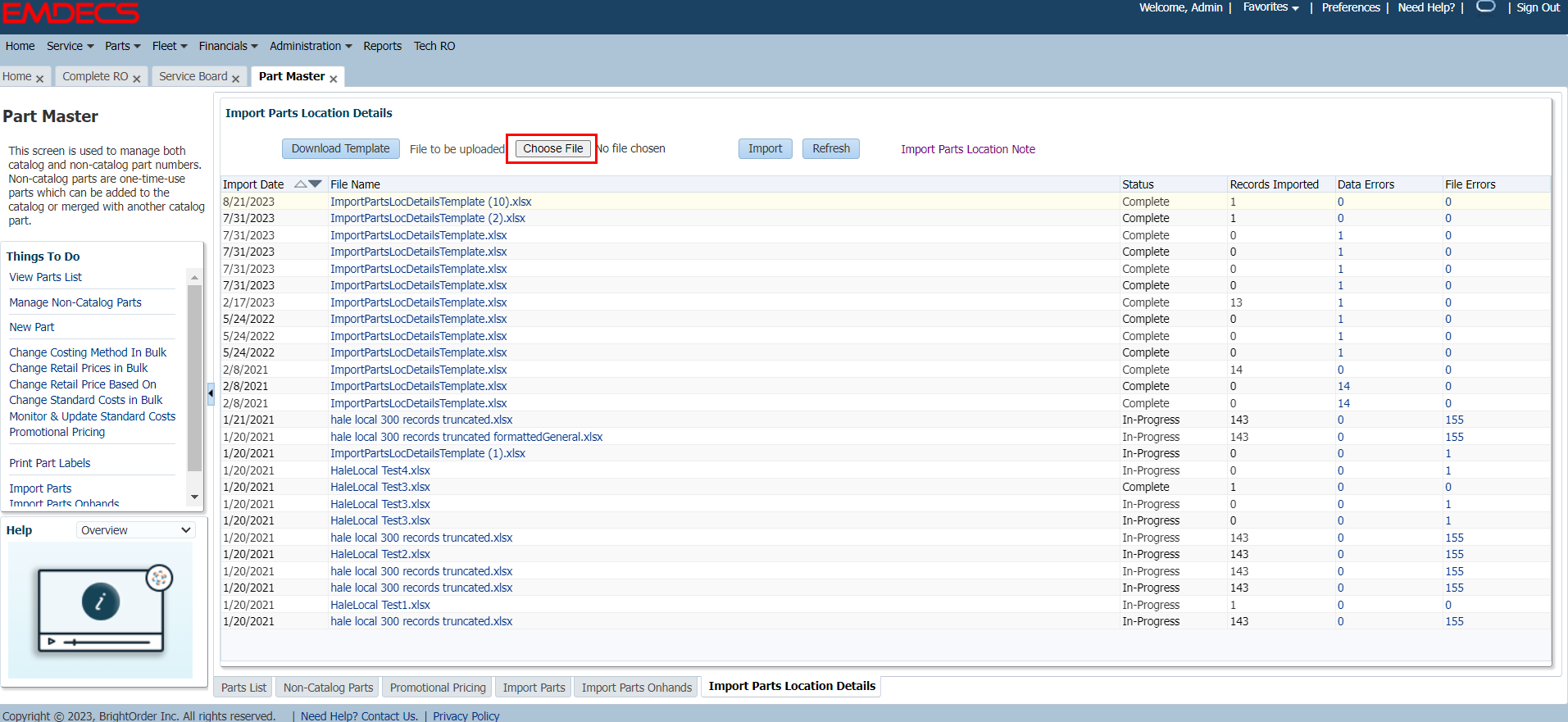The height and width of the screenshot is (722, 1568).
Task: Click the Records Imported column header
Action: pos(1280,184)
